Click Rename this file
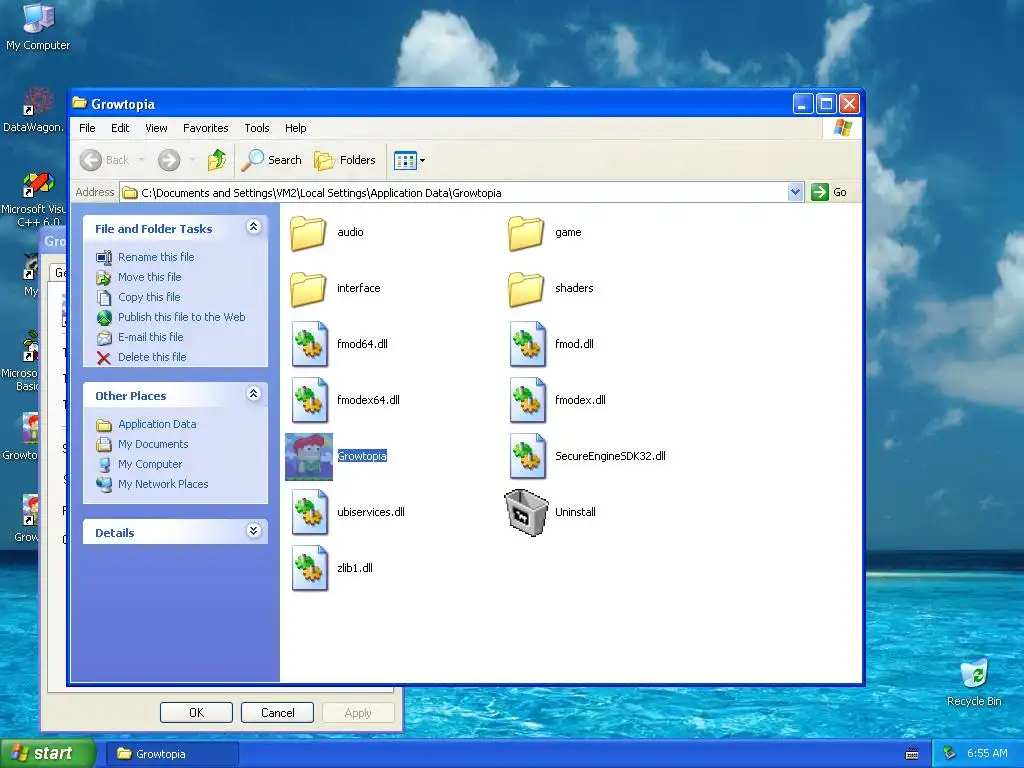 coord(156,257)
